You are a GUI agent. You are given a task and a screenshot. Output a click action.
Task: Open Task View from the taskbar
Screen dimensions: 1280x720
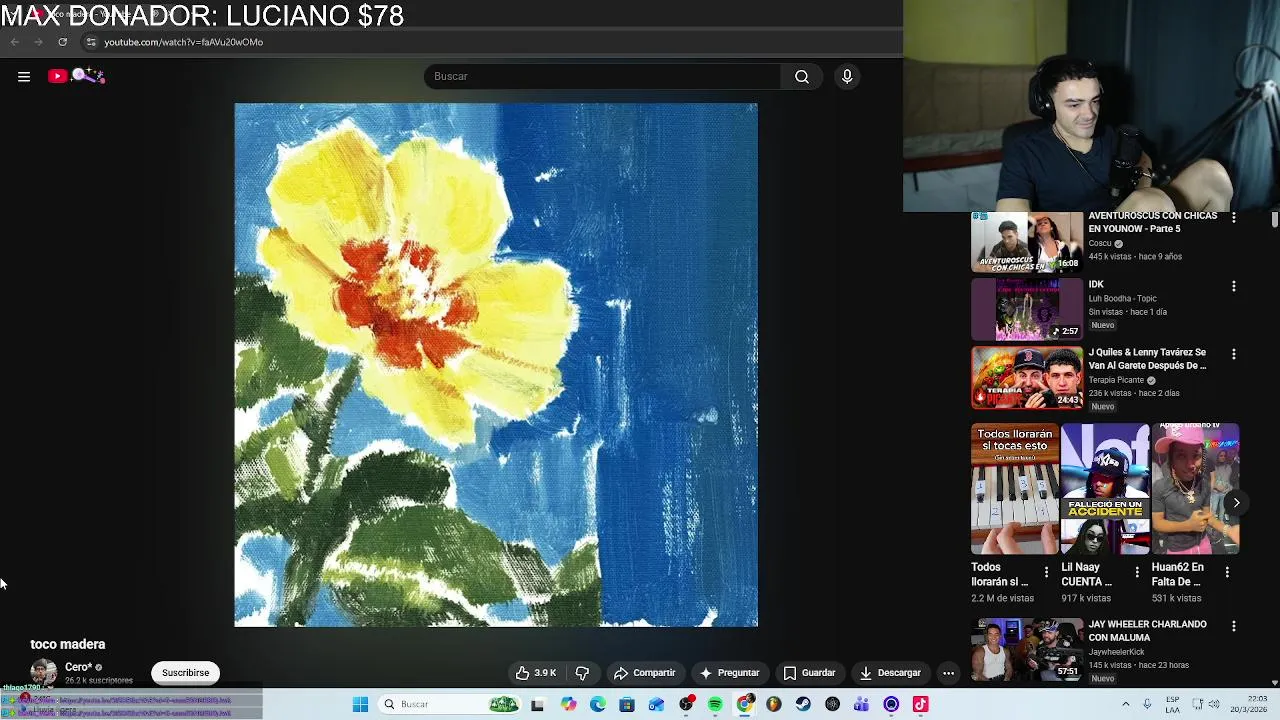pyautogui.click(x=537, y=705)
